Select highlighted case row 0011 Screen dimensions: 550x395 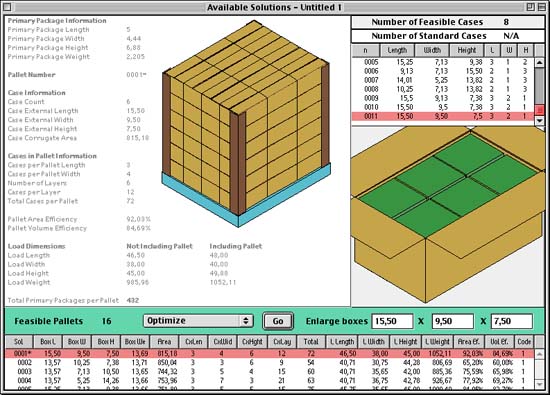(443, 116)
